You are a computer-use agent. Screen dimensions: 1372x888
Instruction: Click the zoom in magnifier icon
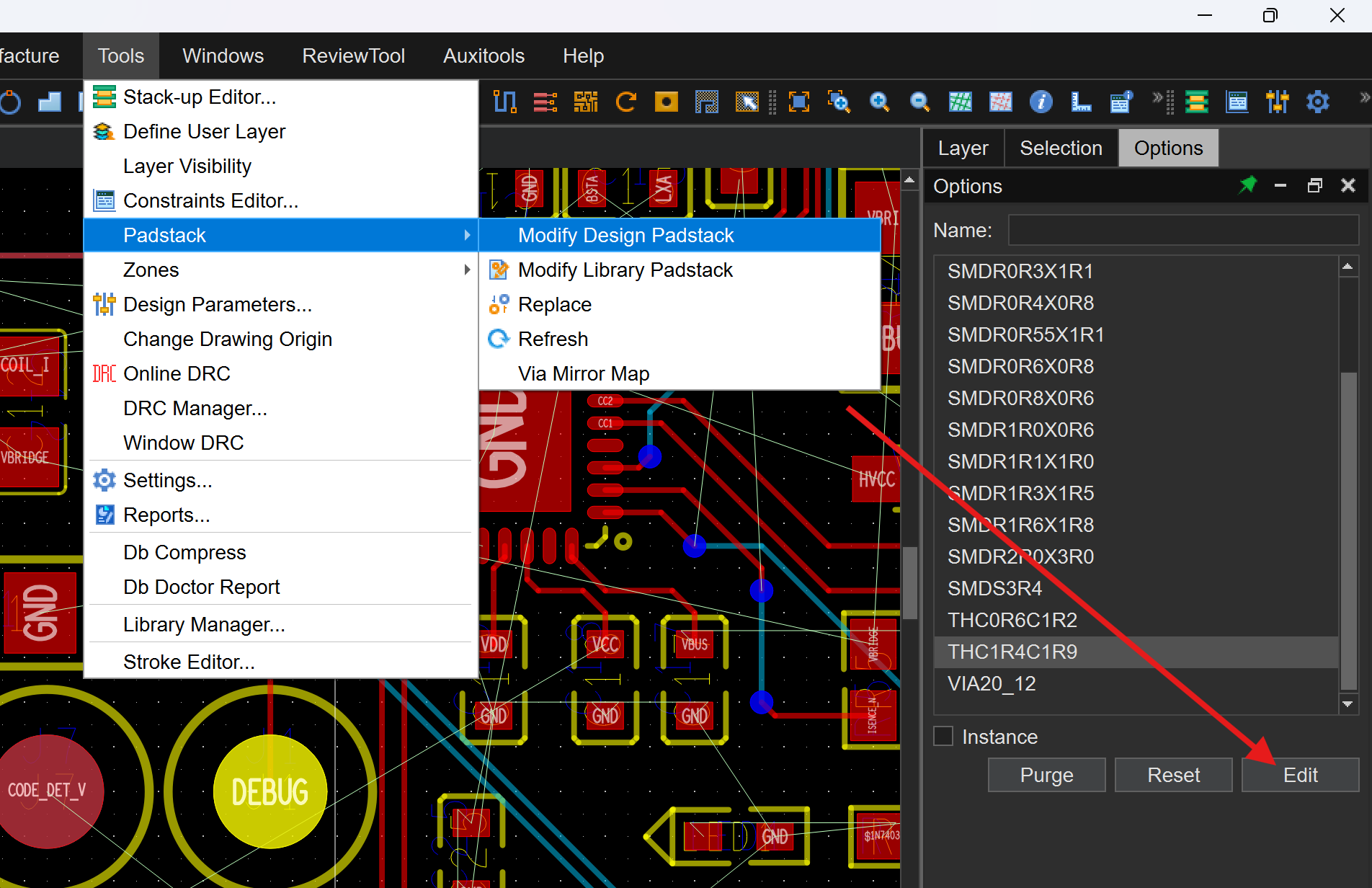click(879, 102)
